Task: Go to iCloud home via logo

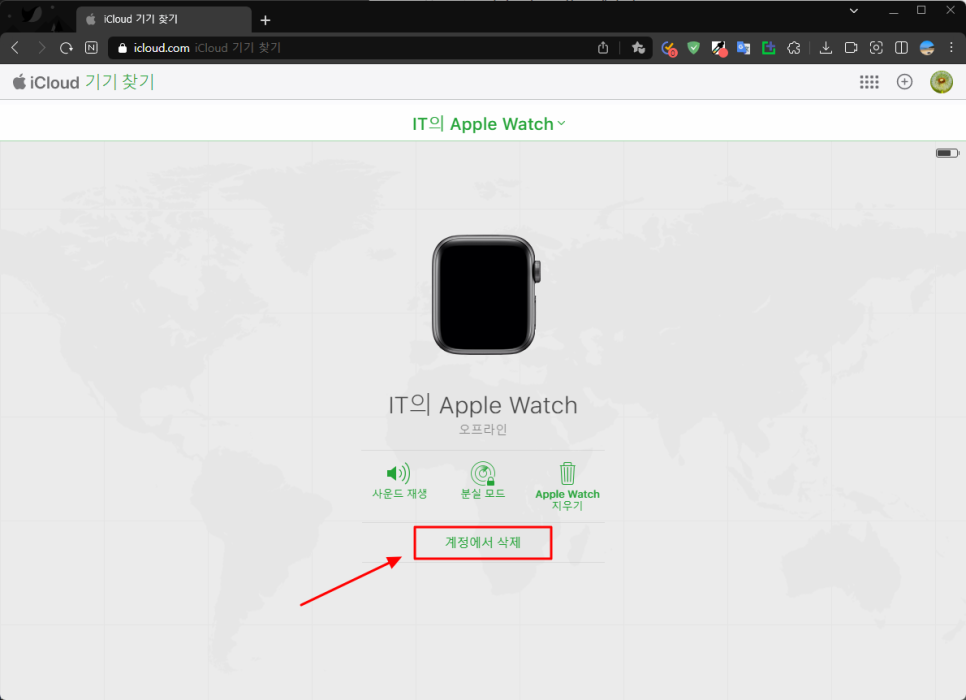Action: [x=46, y=82]
